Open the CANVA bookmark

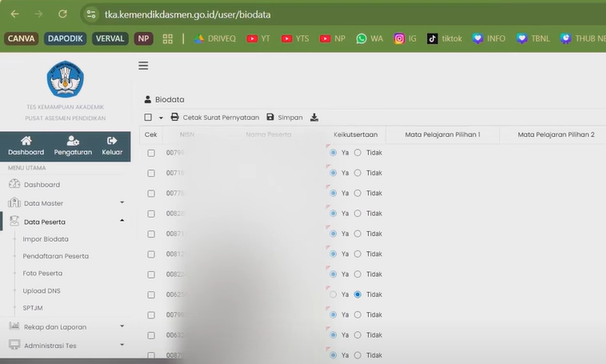(x=21, y=38)
